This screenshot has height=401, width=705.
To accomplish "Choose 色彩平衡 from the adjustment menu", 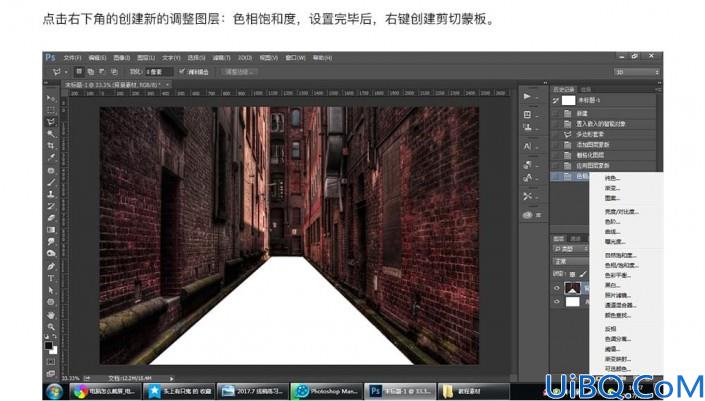I will (618, 275).
